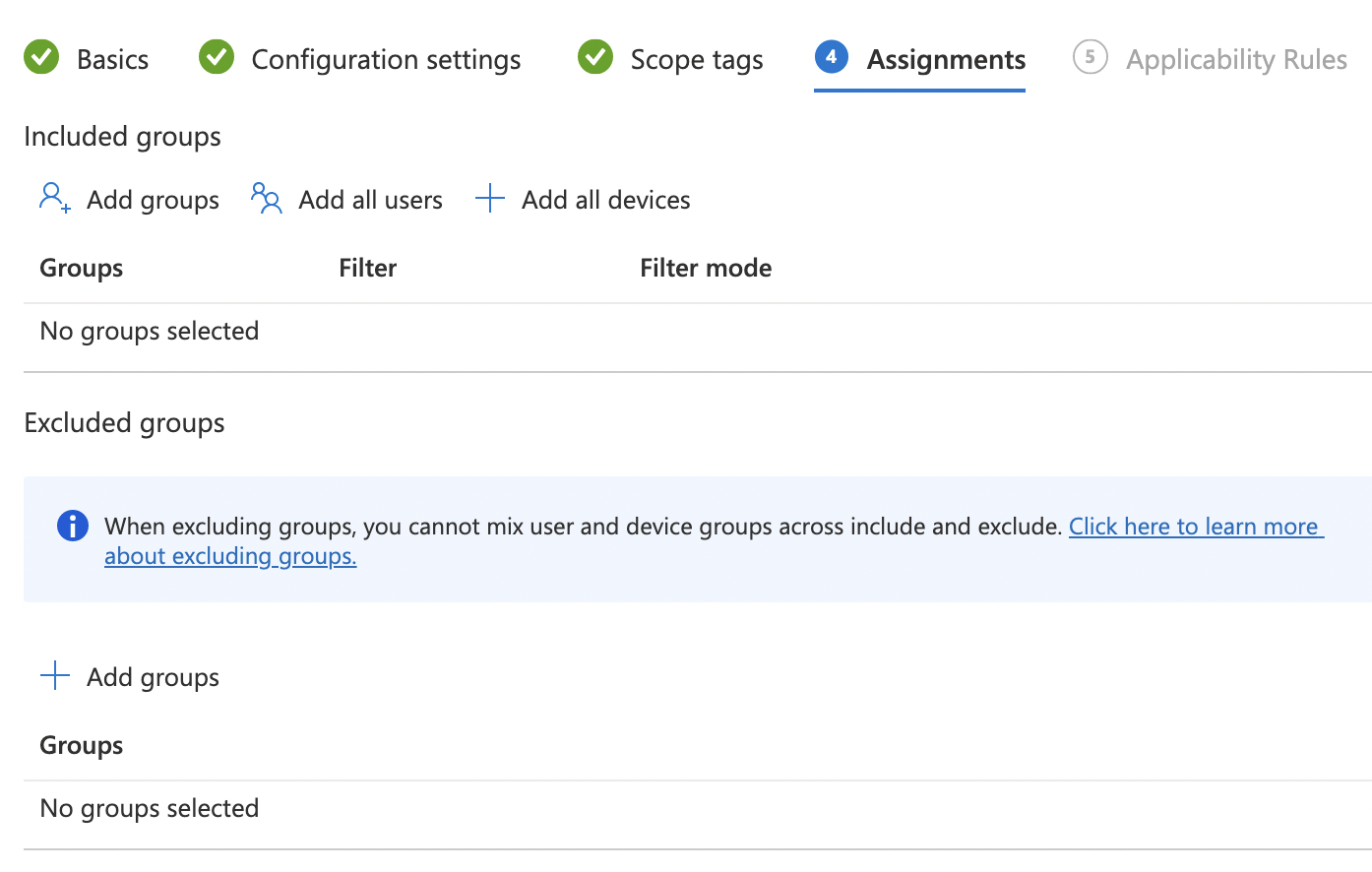Click the green checkmark icon beside Scope tags
Image resolution: width=1372 pixels, height=872 pixels.
tap(595, 58)
